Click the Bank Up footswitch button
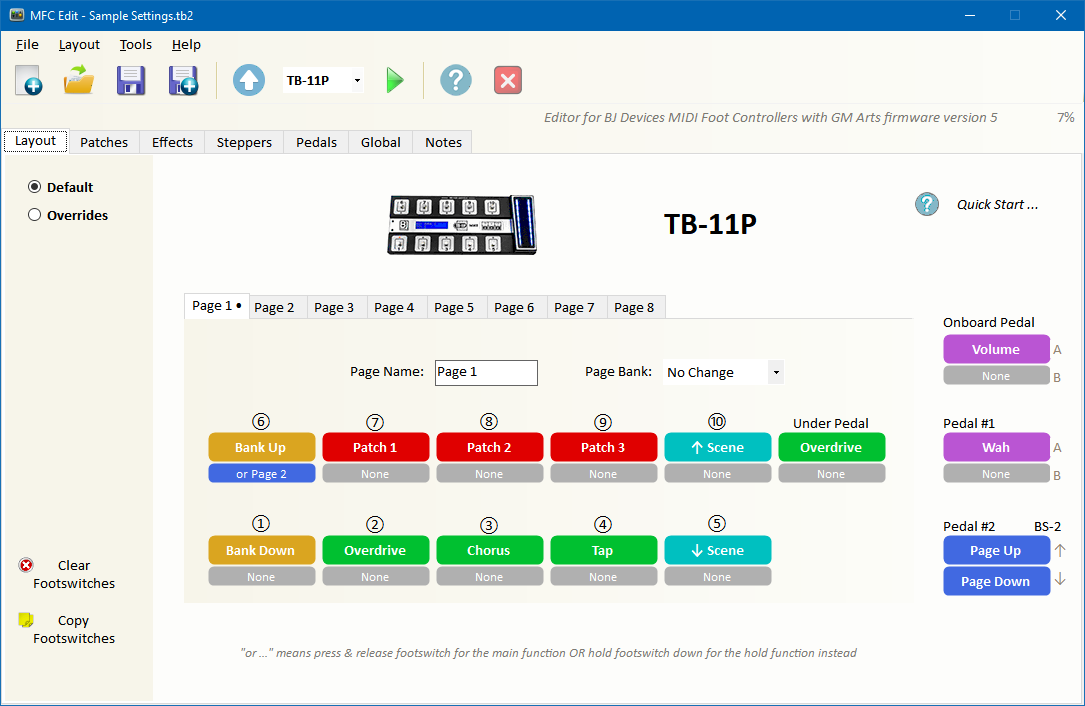Viewport: 1085px width, 706px height. click(262, 447)
